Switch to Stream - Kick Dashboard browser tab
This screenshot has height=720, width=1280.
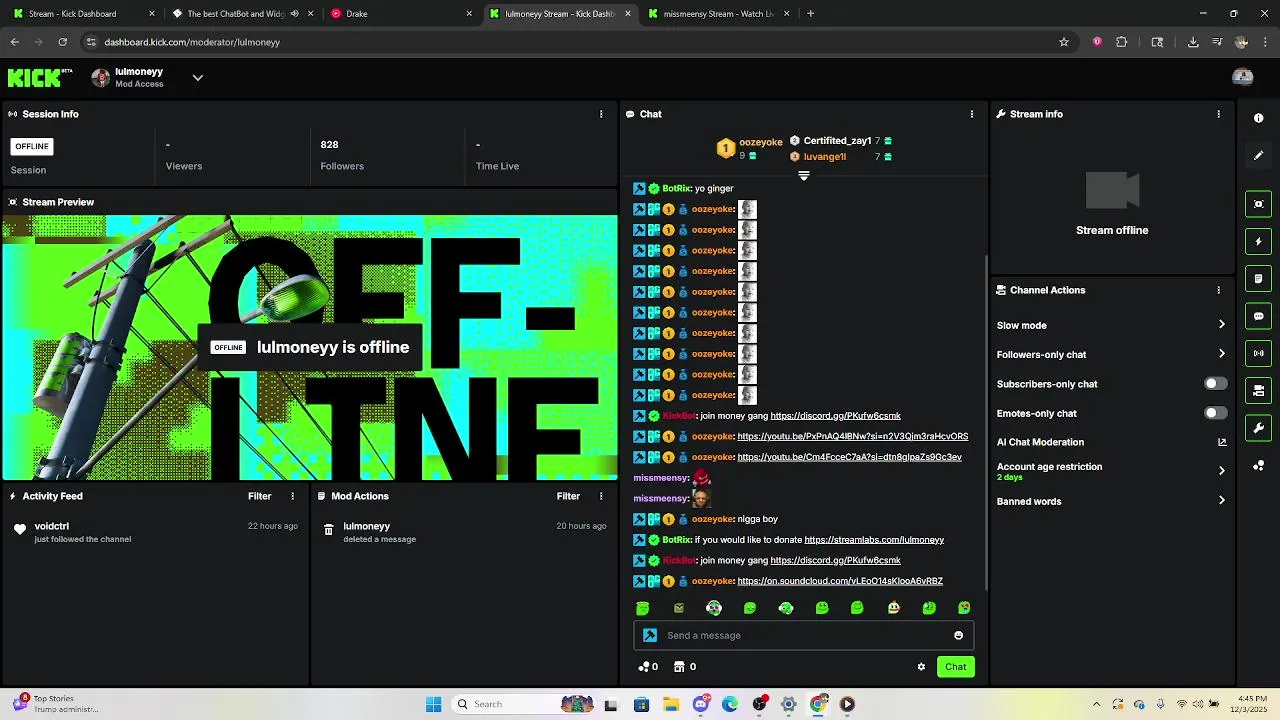[x=83, y=14]
